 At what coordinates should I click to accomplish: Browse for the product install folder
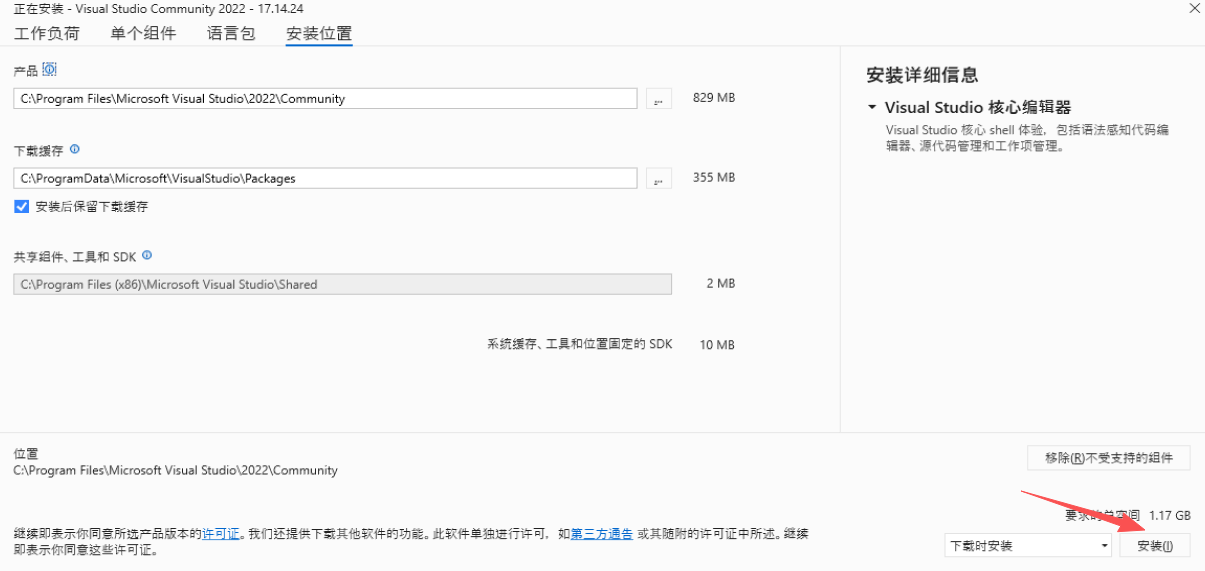(x=658, y=99)
